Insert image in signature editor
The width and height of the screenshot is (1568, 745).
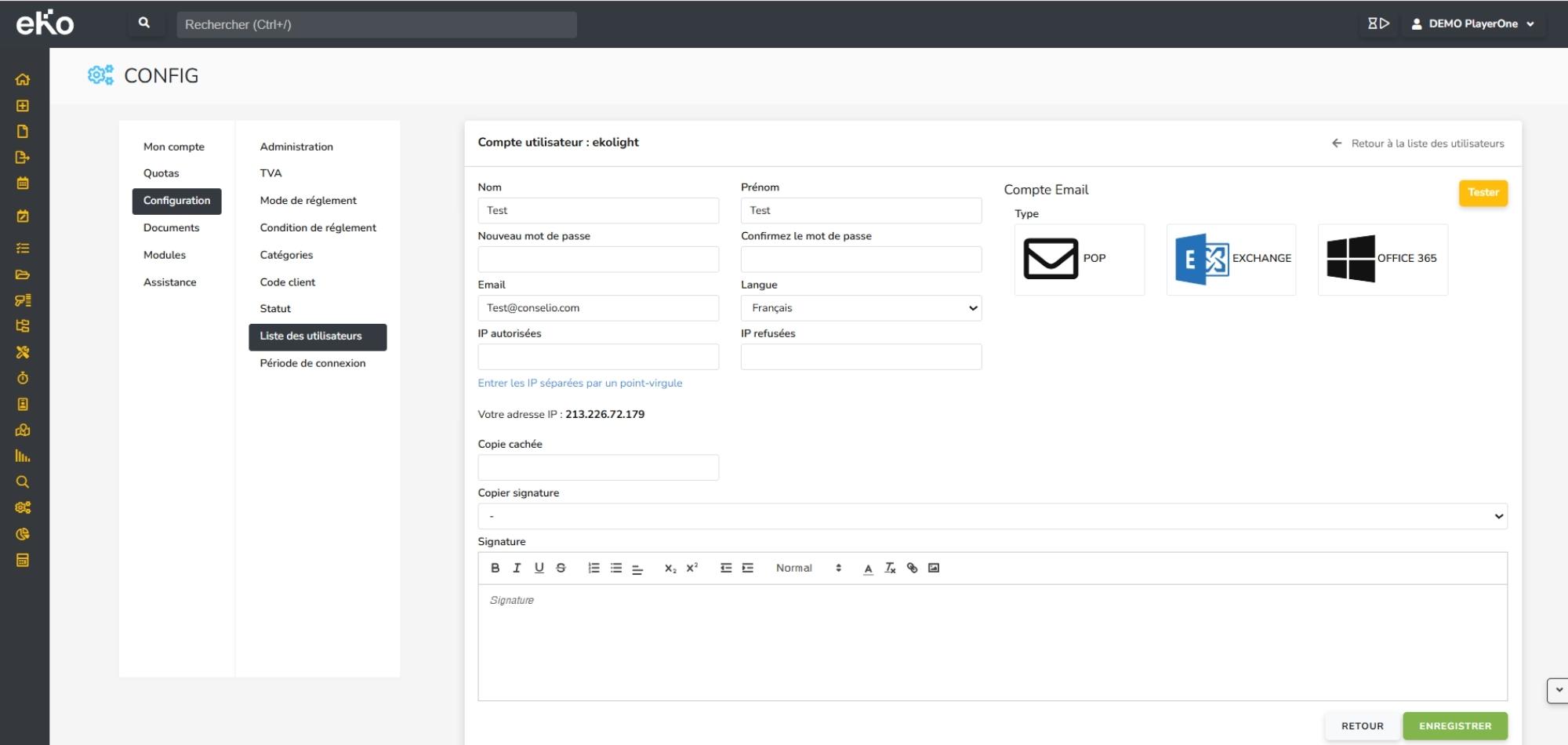pos(934,568)
